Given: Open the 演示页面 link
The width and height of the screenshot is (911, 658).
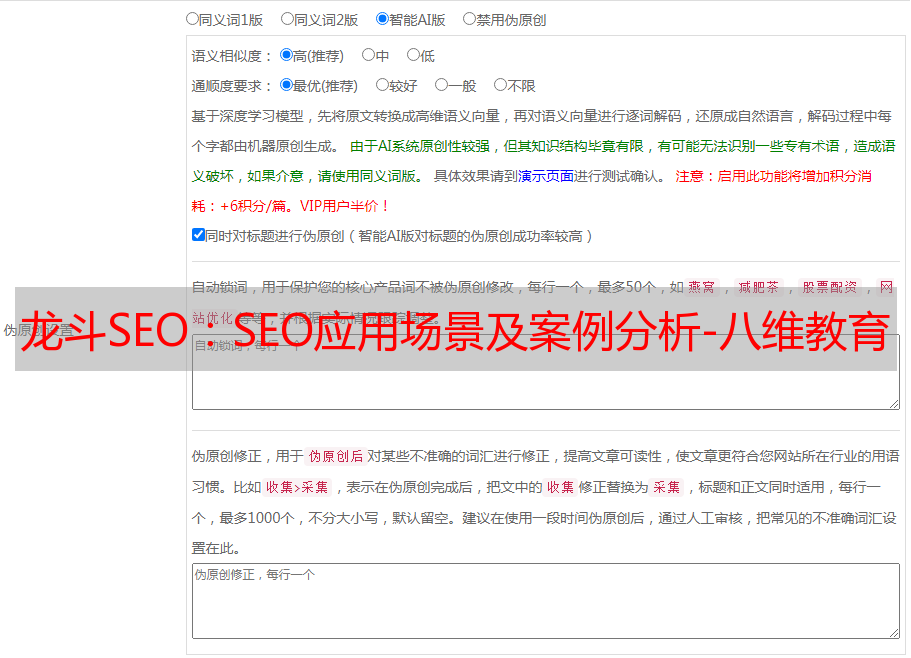Looking at the screenshot, I should [546, 176].
